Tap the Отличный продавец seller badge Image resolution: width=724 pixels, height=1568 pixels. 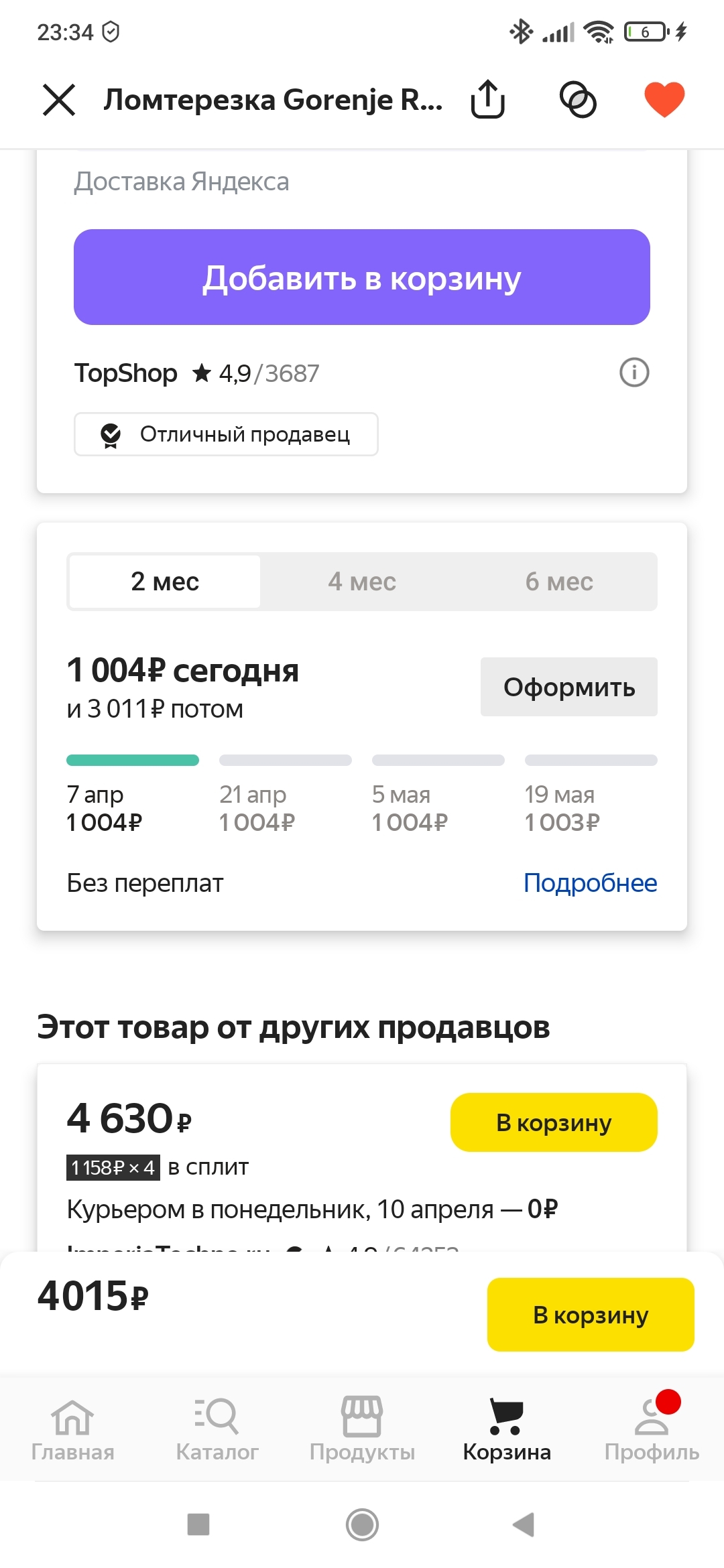tap(226, 434)
